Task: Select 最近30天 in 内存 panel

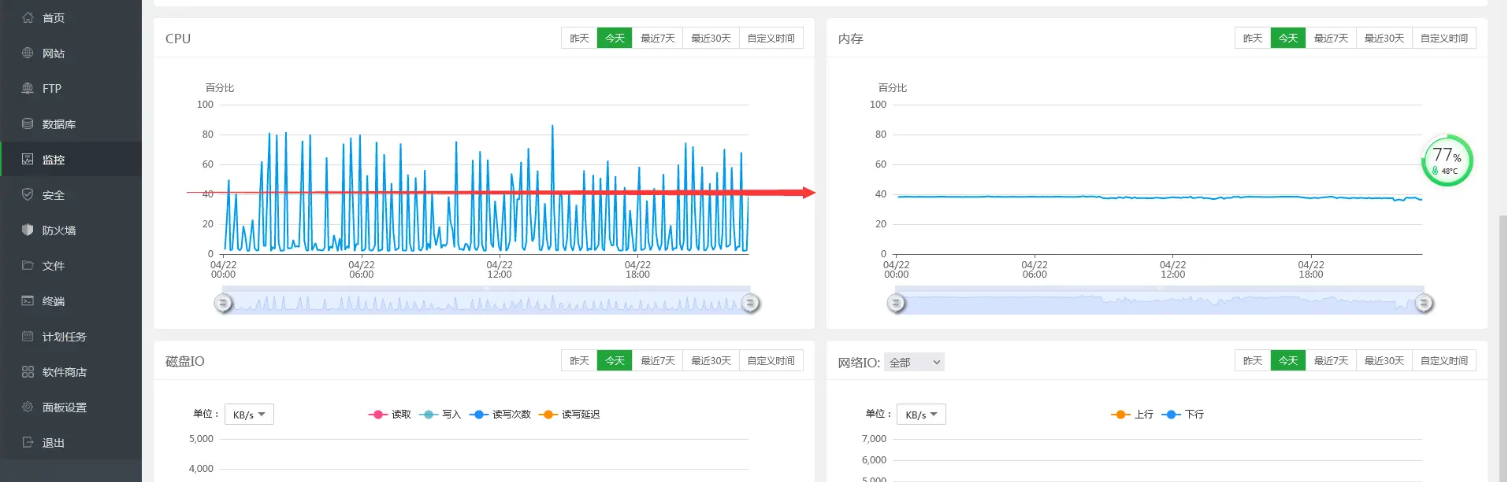Action: coord(1384,38)
